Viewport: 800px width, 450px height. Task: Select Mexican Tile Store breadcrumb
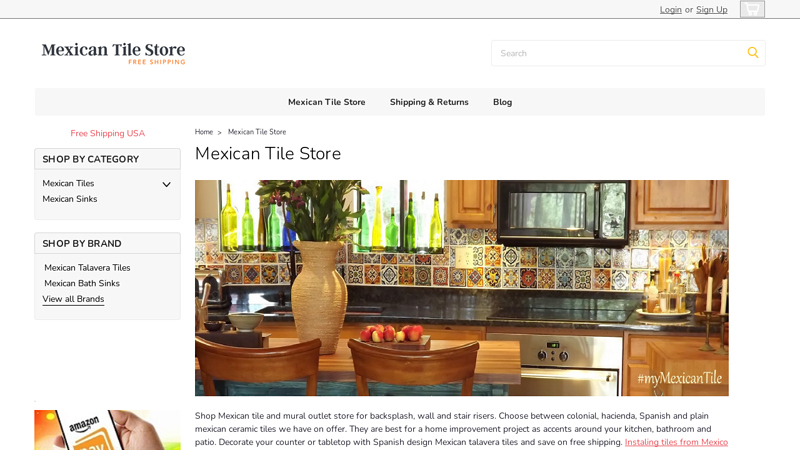click(x=257, y=132)
